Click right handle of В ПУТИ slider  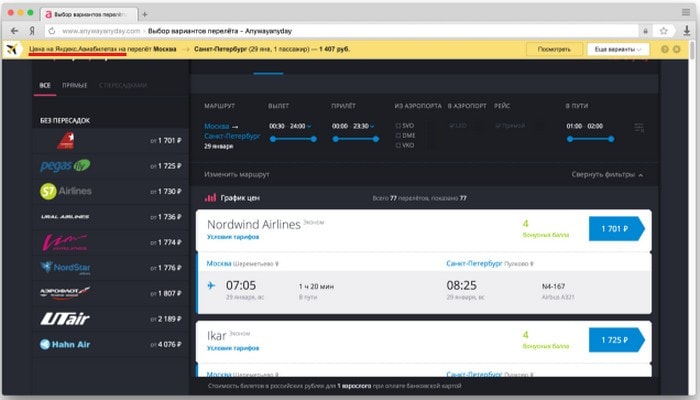611,139
